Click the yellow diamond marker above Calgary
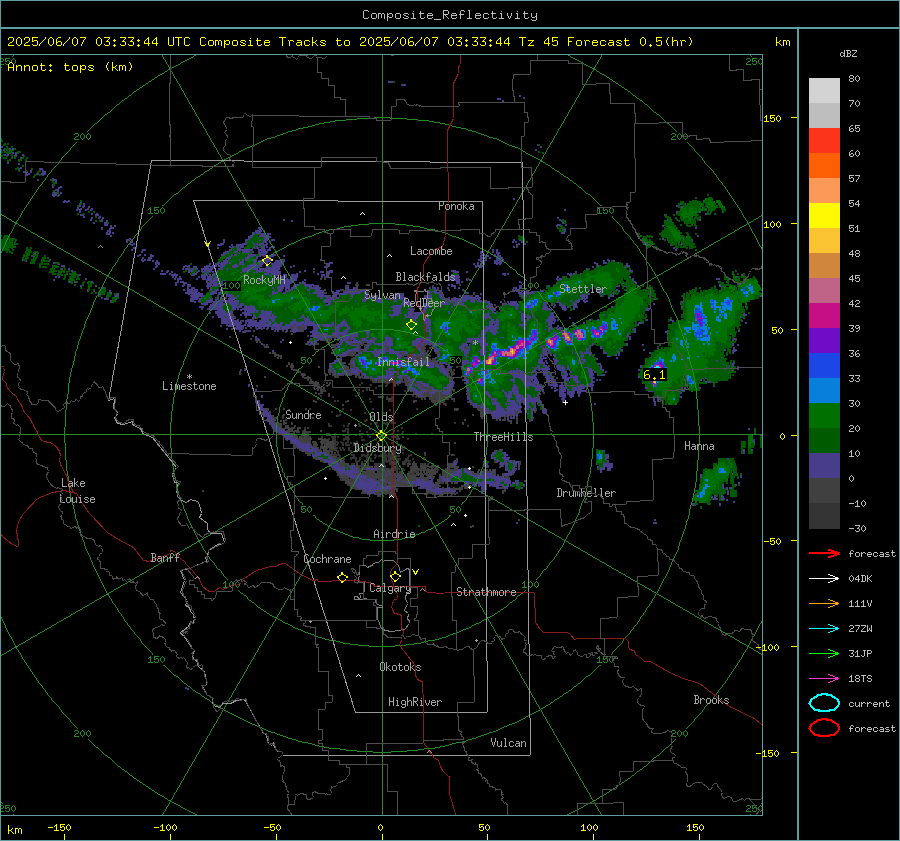 click(x=395, y=576)
